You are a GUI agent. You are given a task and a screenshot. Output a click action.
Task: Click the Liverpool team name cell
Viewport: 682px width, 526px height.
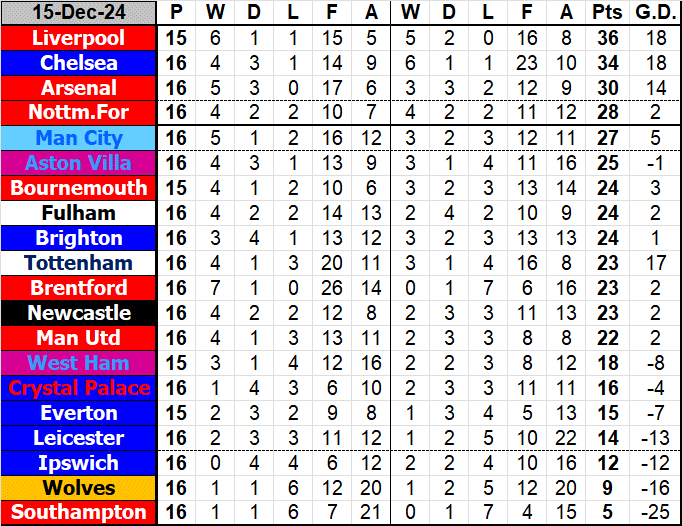coord(79,38)
